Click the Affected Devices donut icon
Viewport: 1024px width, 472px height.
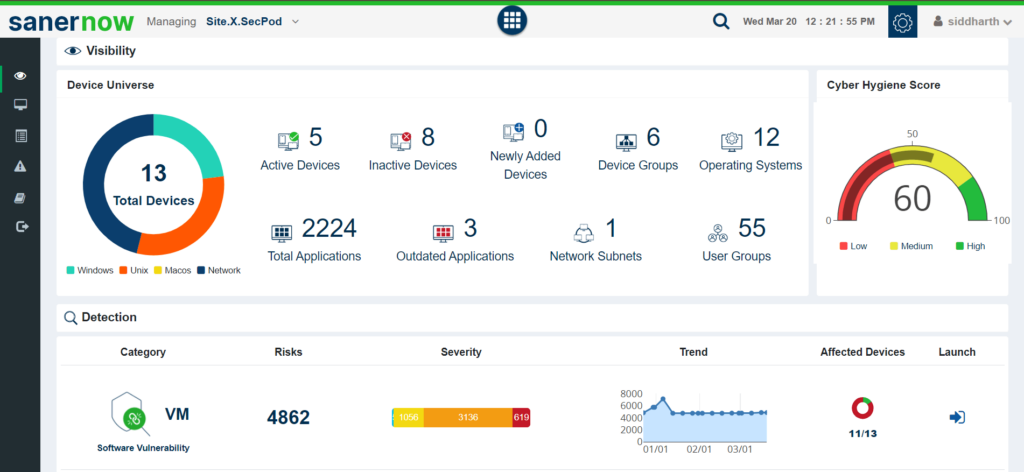(x=862, y=408)
